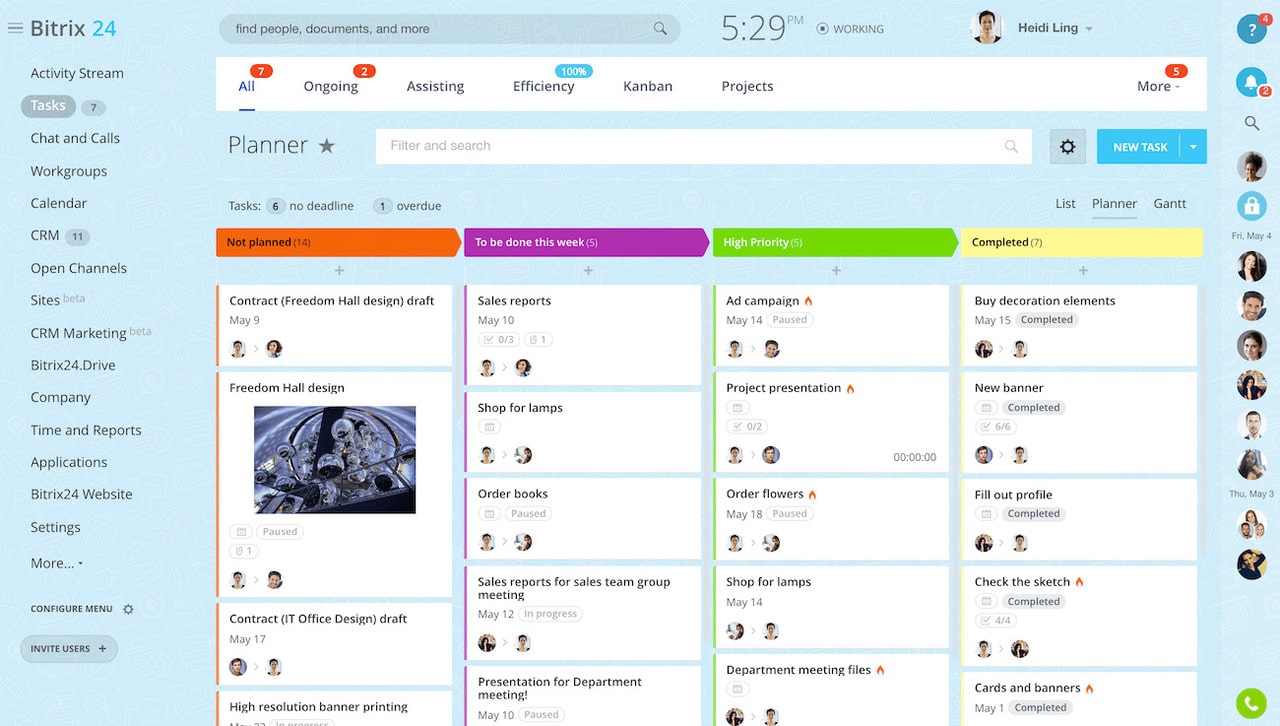Expand the More tab dropdown in top bar

click(1158, 87)
